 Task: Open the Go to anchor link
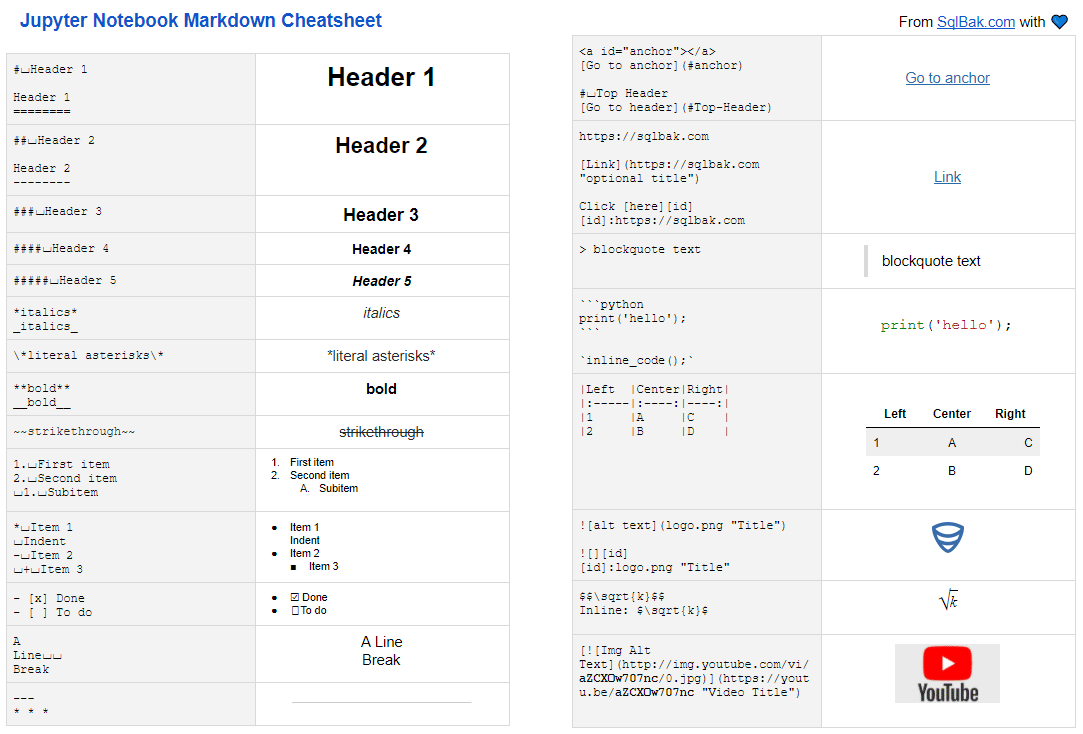click(x=947, y=77)
